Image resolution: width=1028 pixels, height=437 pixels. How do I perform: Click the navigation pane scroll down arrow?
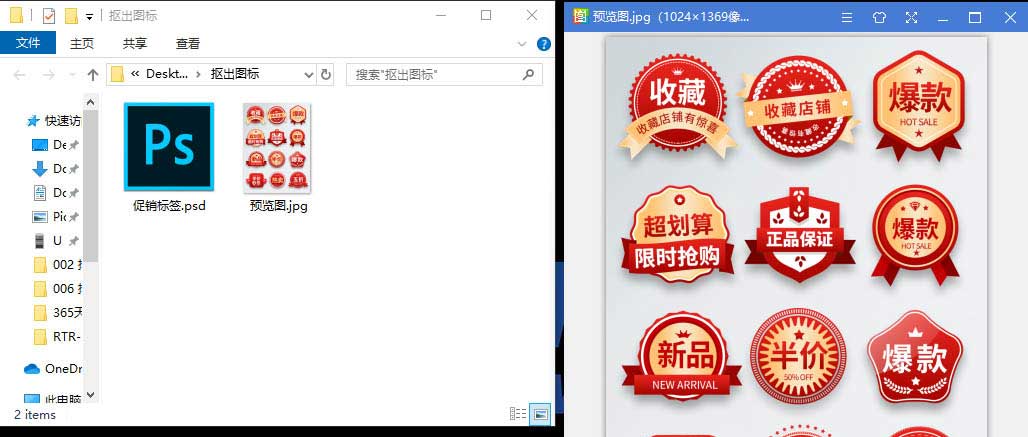point(91,396)
